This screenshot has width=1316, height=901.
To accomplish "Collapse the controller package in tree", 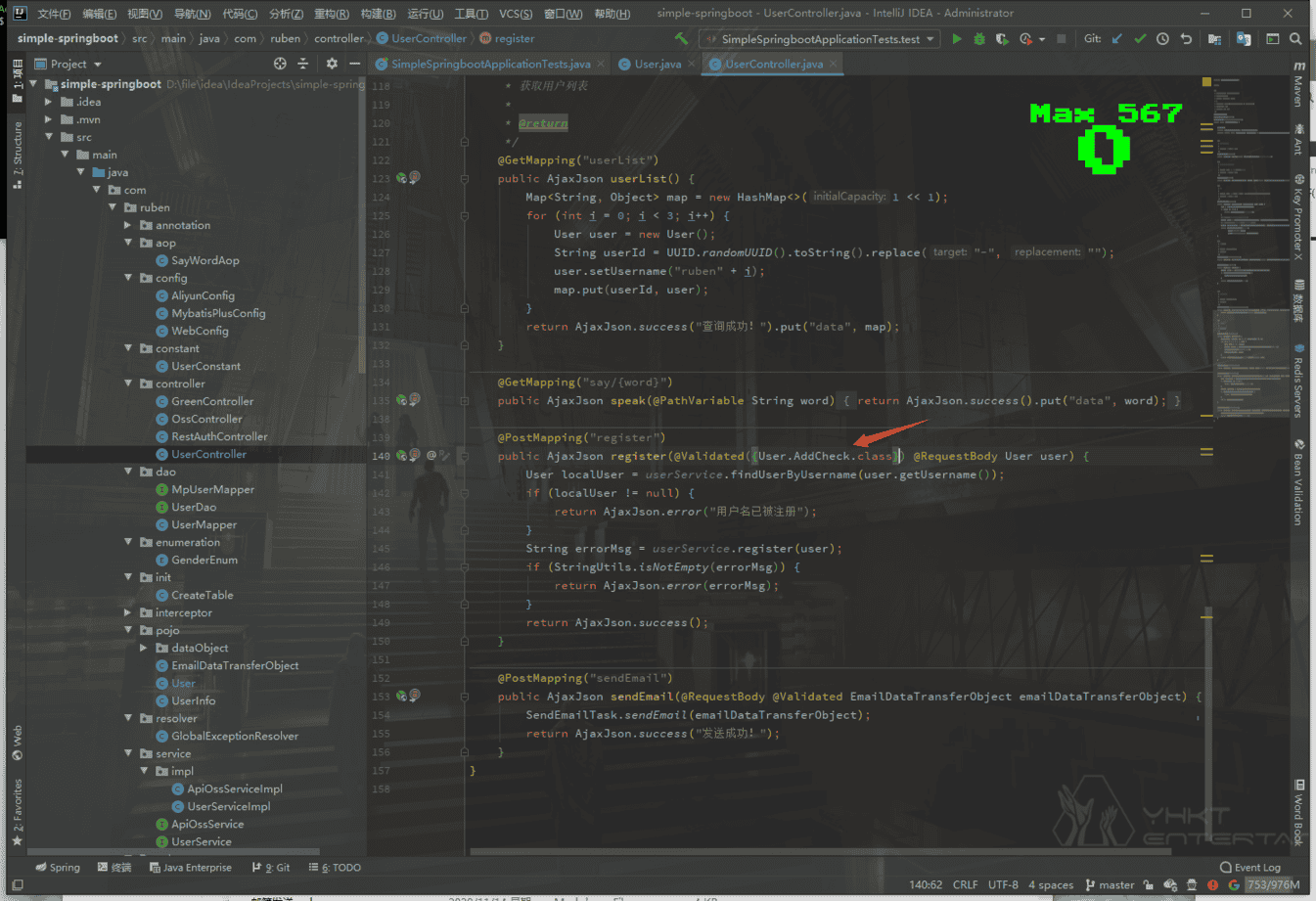I will [128, 383].
